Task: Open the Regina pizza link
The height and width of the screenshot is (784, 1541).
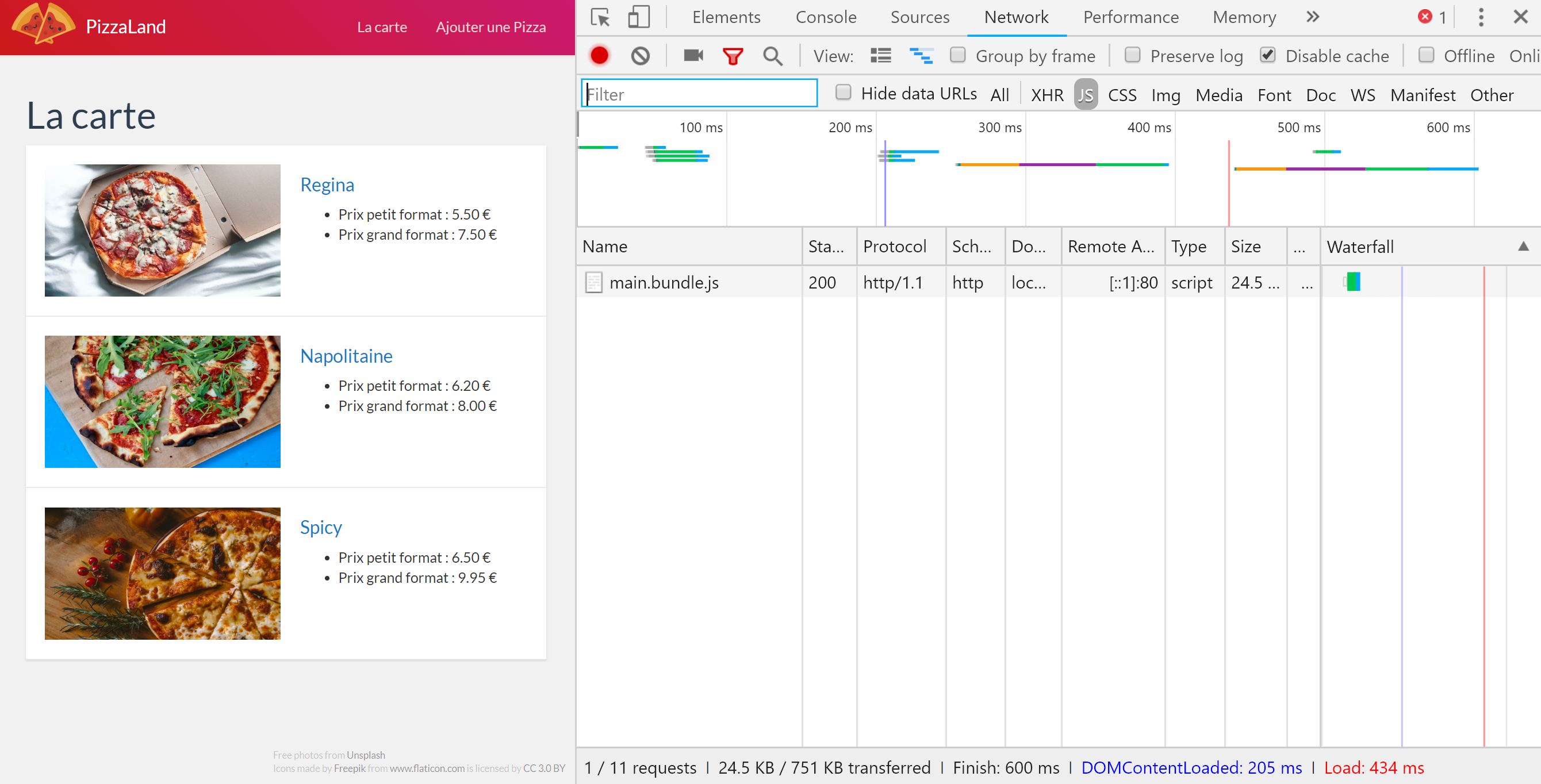Action: (x=327, y=185)
